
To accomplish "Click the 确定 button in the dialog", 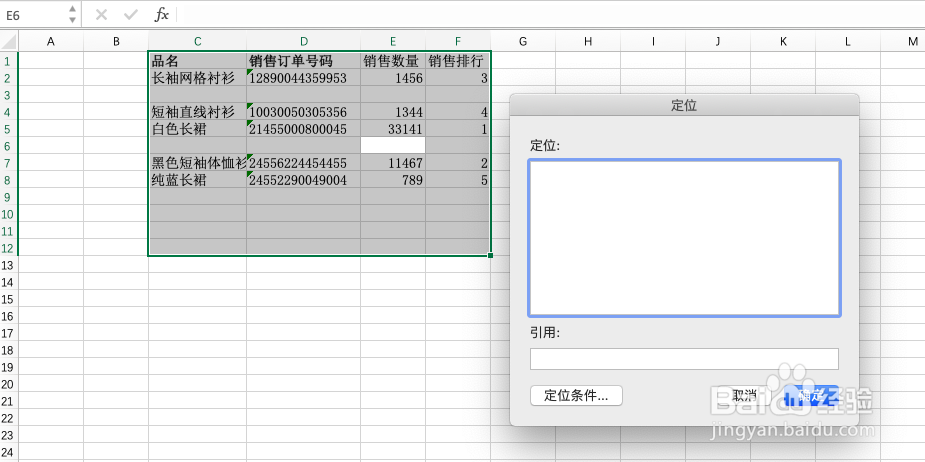I will (x=811, y=395).
